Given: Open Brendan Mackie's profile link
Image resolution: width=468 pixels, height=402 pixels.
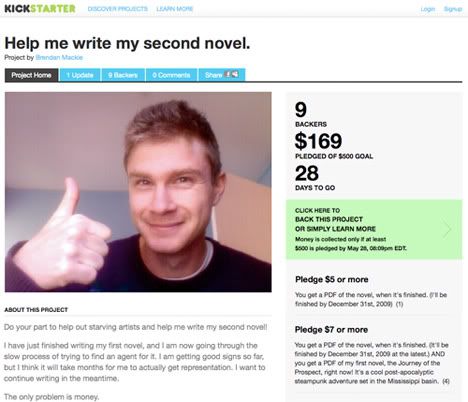Looking at the screenshot, I should [x=59, y=57].
